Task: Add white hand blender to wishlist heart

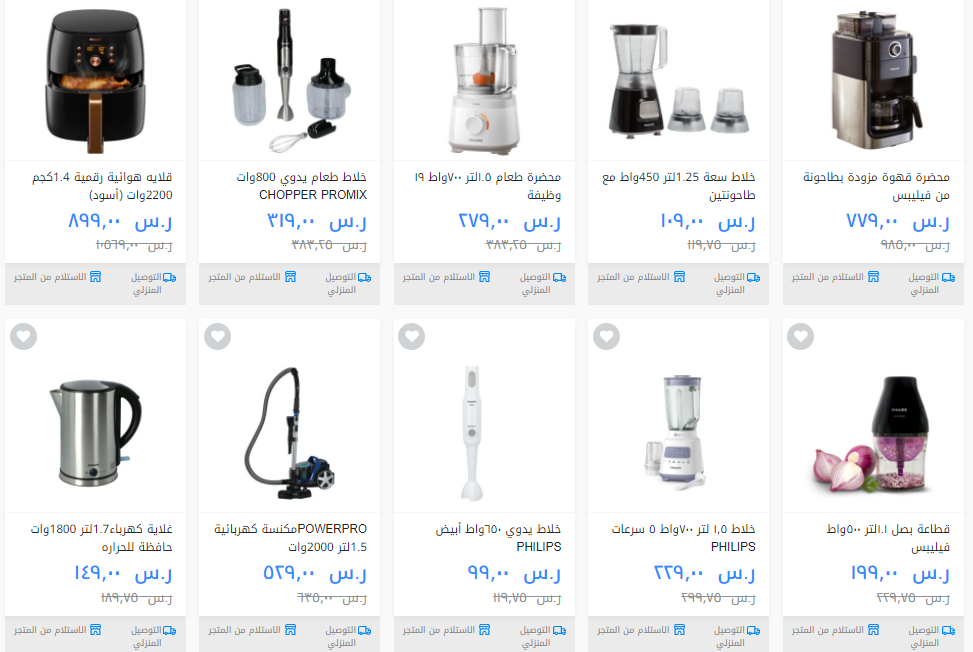Action: (x=412, y=337)
